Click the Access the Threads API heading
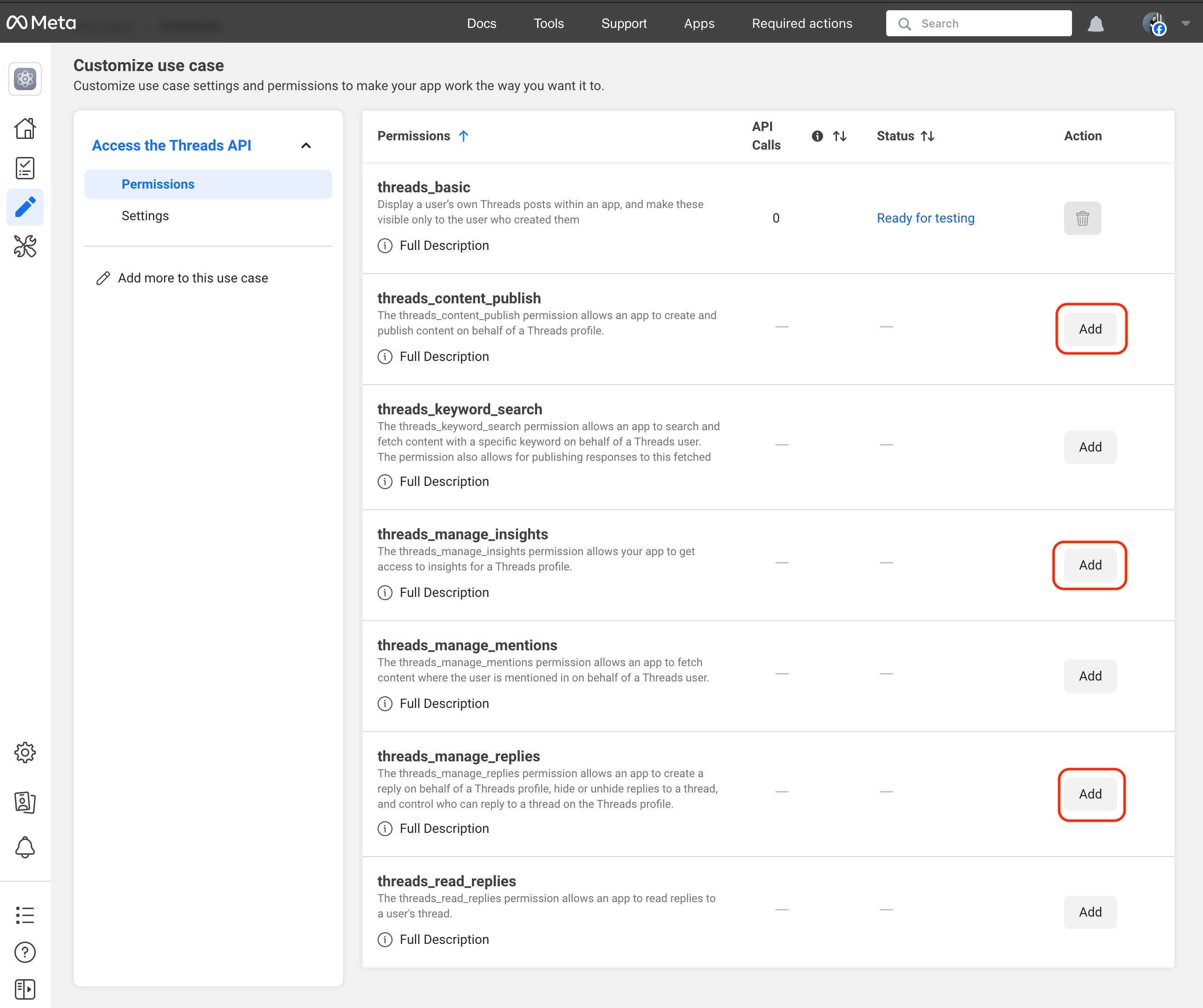 coord(172,145)
